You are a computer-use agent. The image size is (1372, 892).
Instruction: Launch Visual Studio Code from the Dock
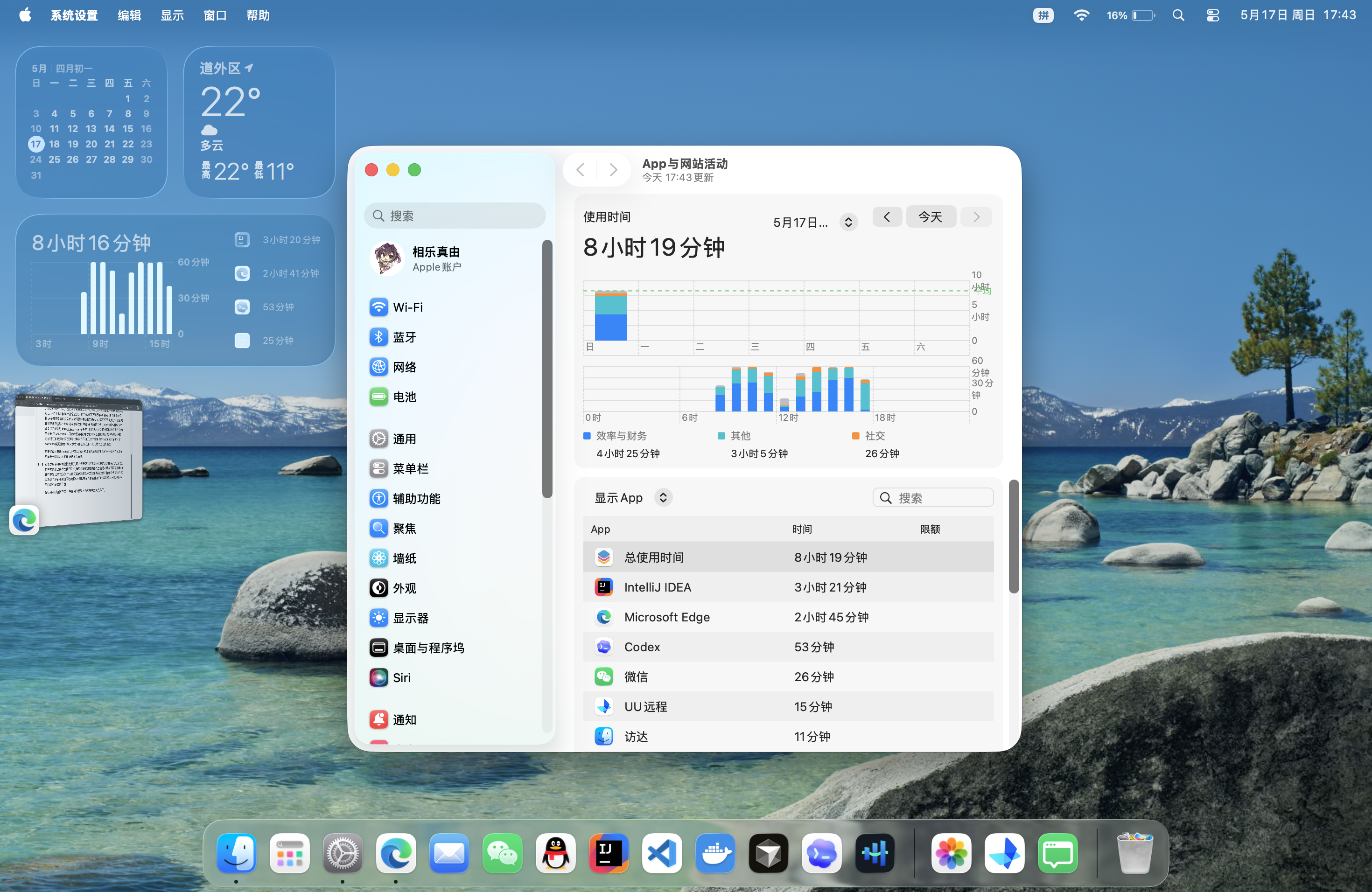click(x=662, y=853)
